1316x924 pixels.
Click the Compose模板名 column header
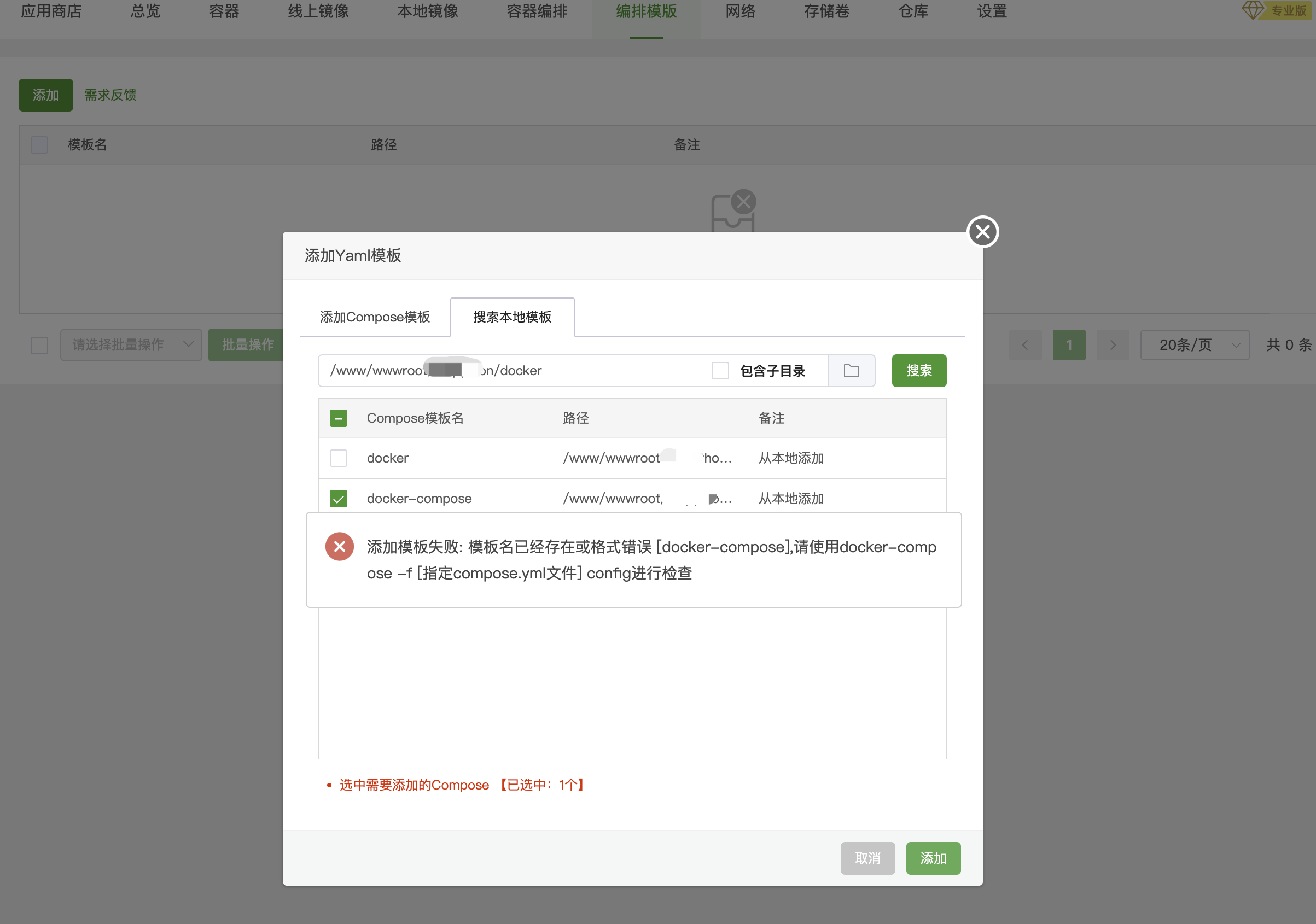415,418
